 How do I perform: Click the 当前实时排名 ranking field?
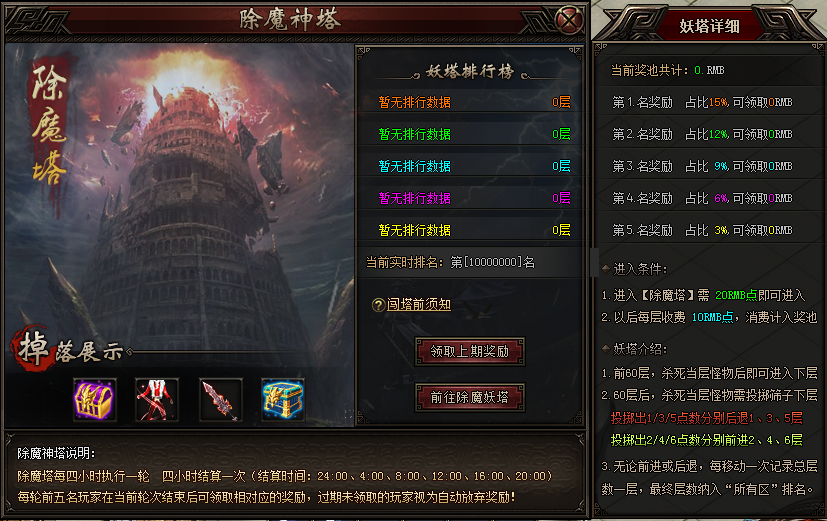click(470, 262)
